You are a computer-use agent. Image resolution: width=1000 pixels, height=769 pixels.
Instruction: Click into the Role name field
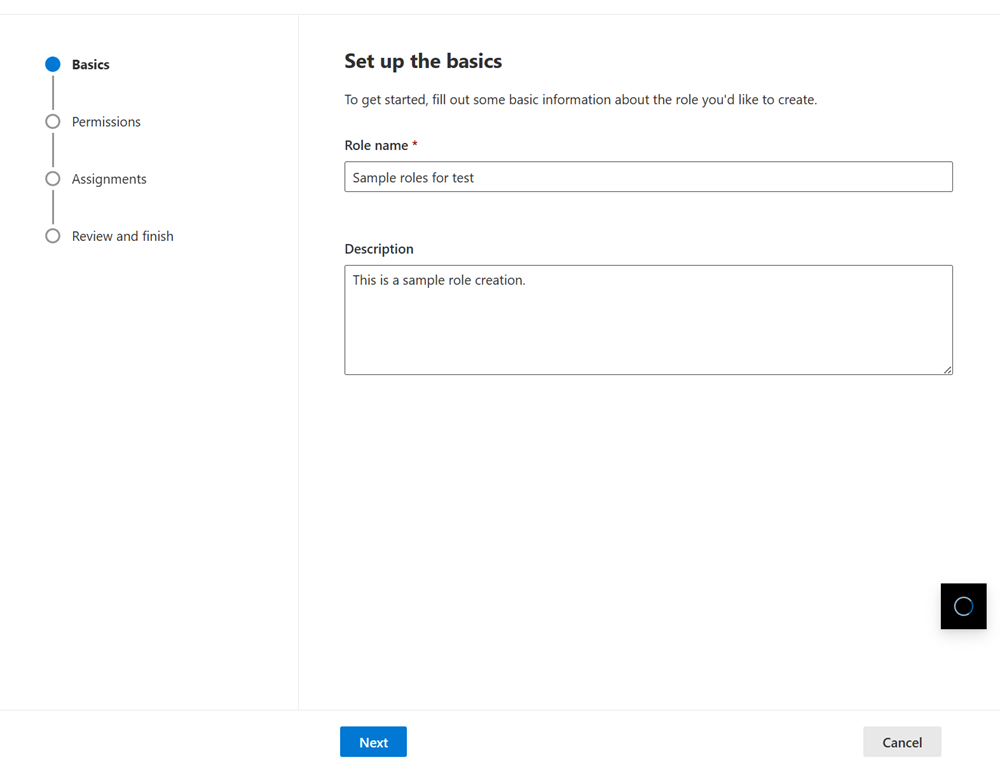click(649, 177)
